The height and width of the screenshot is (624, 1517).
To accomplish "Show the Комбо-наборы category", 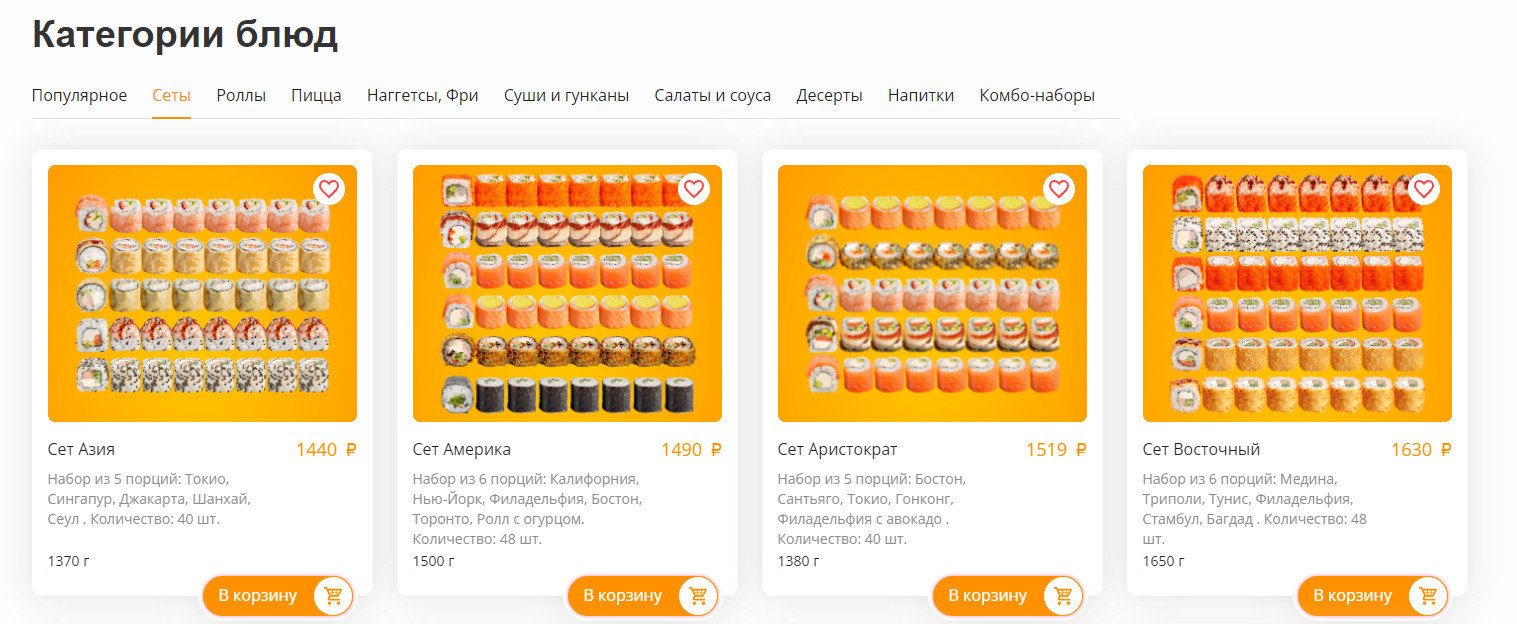I will 1037,96.
